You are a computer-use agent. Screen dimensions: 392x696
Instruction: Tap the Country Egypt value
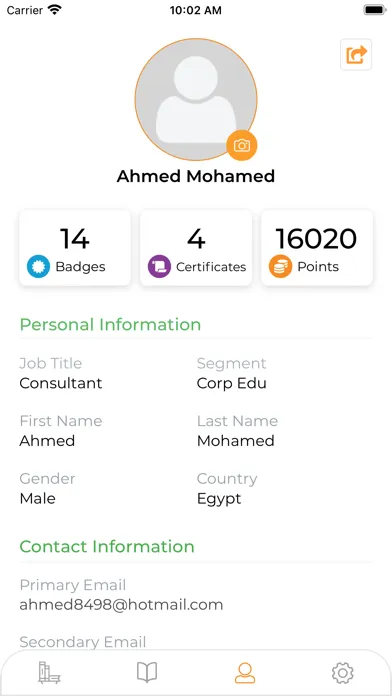pos(219,498)
